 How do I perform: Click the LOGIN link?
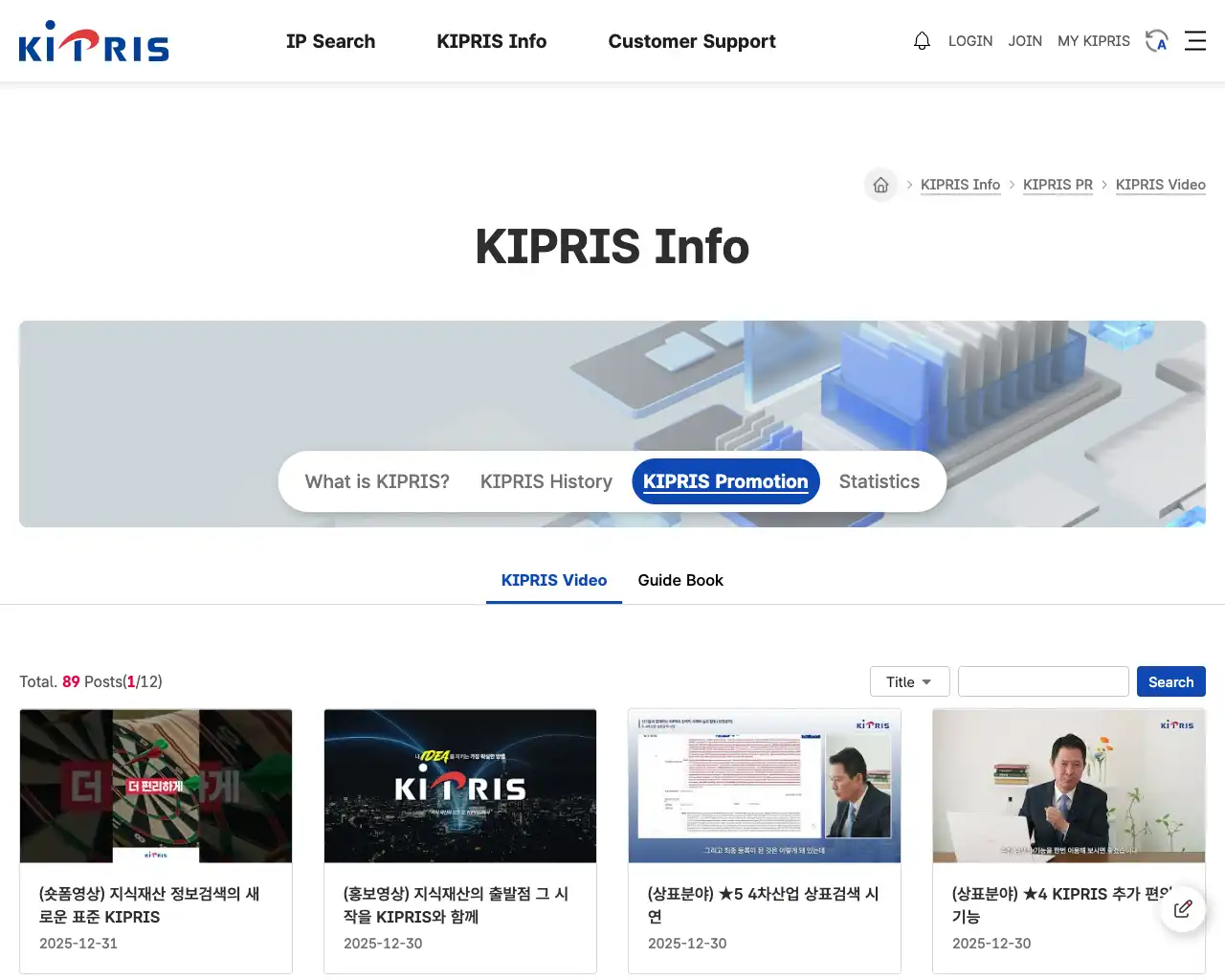click(x=970, y=41)
